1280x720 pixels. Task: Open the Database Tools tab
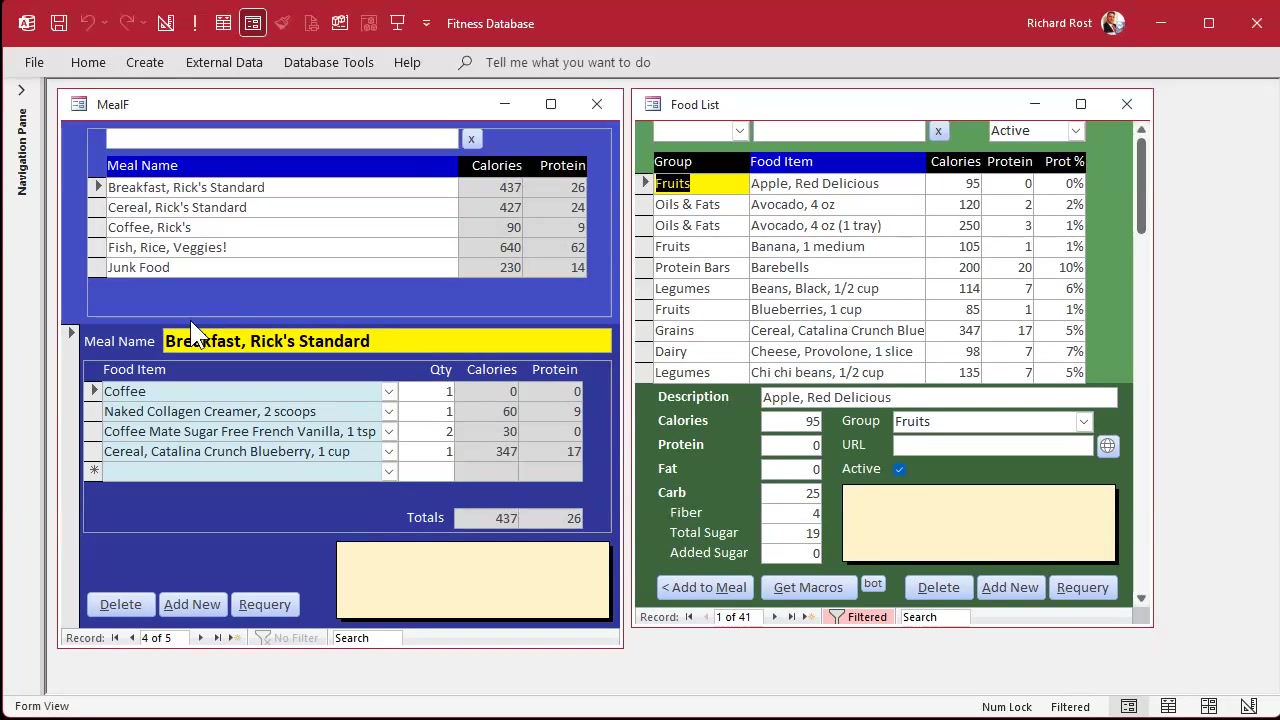(329, 62)
